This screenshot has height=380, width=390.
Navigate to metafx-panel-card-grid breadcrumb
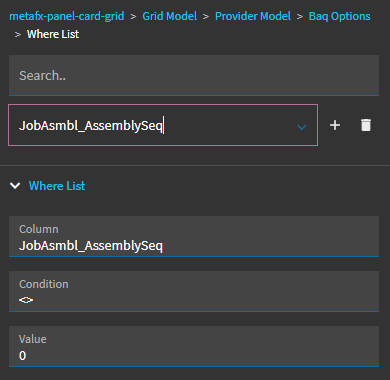[67, 16]
